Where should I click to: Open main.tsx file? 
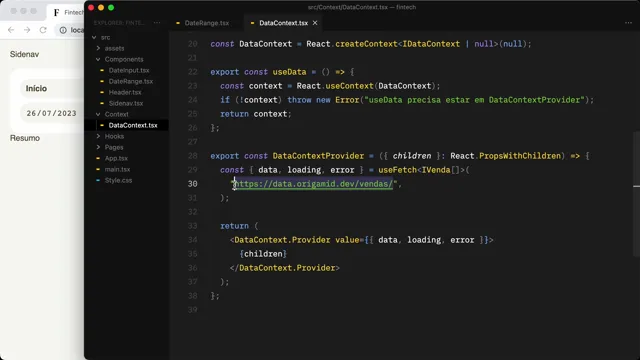tap(117, 169)
